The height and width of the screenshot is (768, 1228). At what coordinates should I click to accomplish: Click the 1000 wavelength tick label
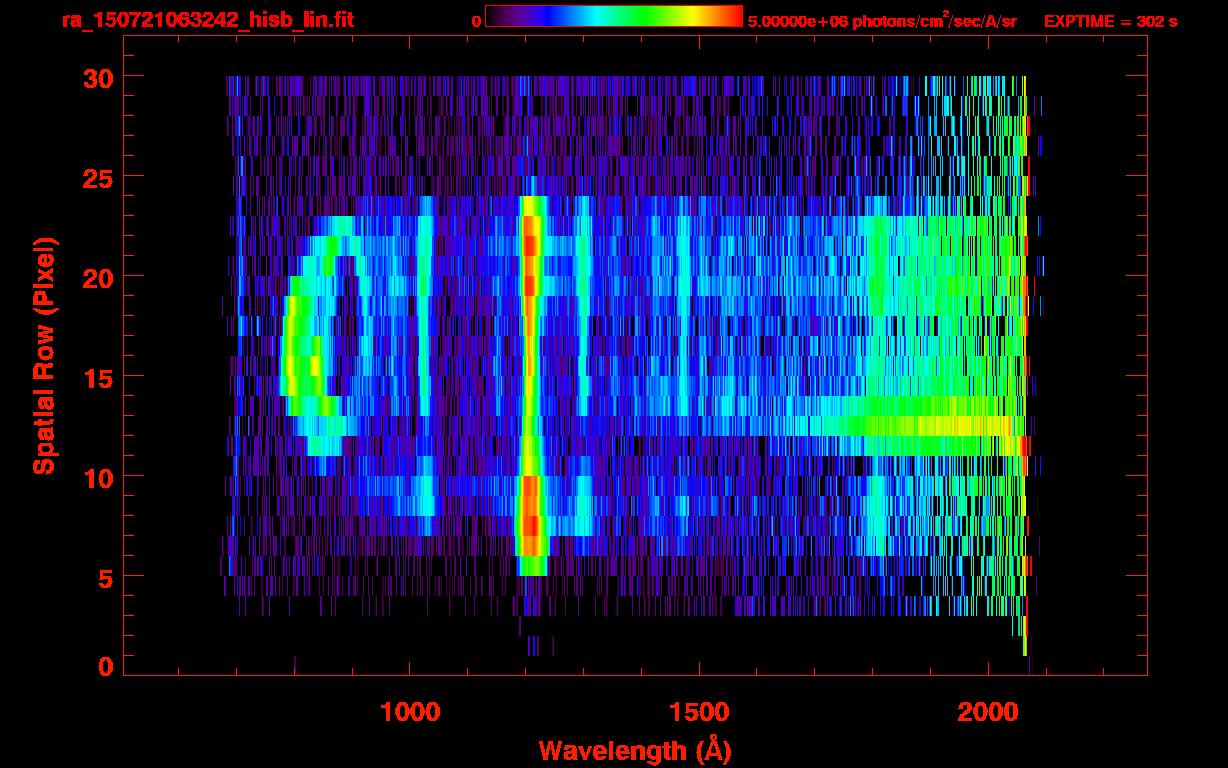click(410, 712)
